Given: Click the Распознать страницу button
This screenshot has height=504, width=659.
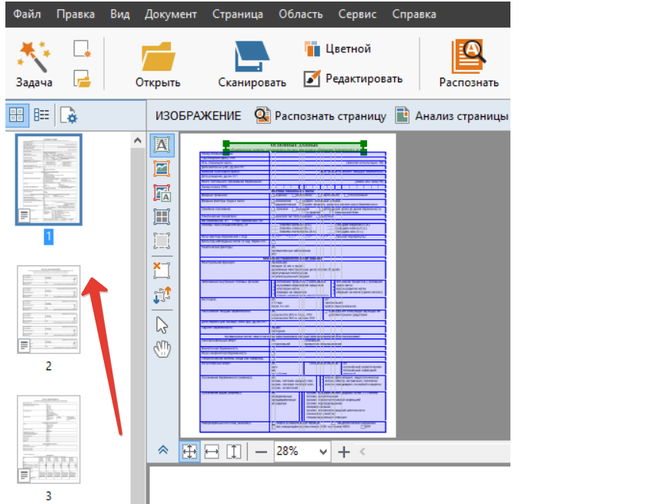Looking at the screenshot, I should tap(320, 116).
